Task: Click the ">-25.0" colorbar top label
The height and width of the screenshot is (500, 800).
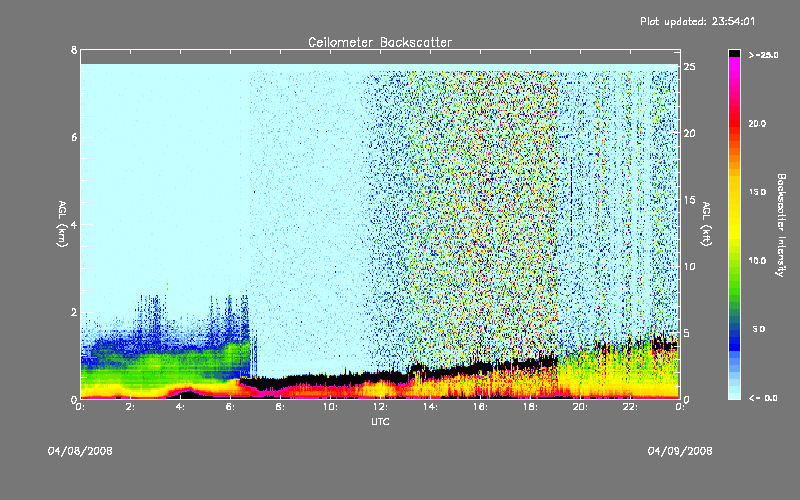Action: (763, 55)
